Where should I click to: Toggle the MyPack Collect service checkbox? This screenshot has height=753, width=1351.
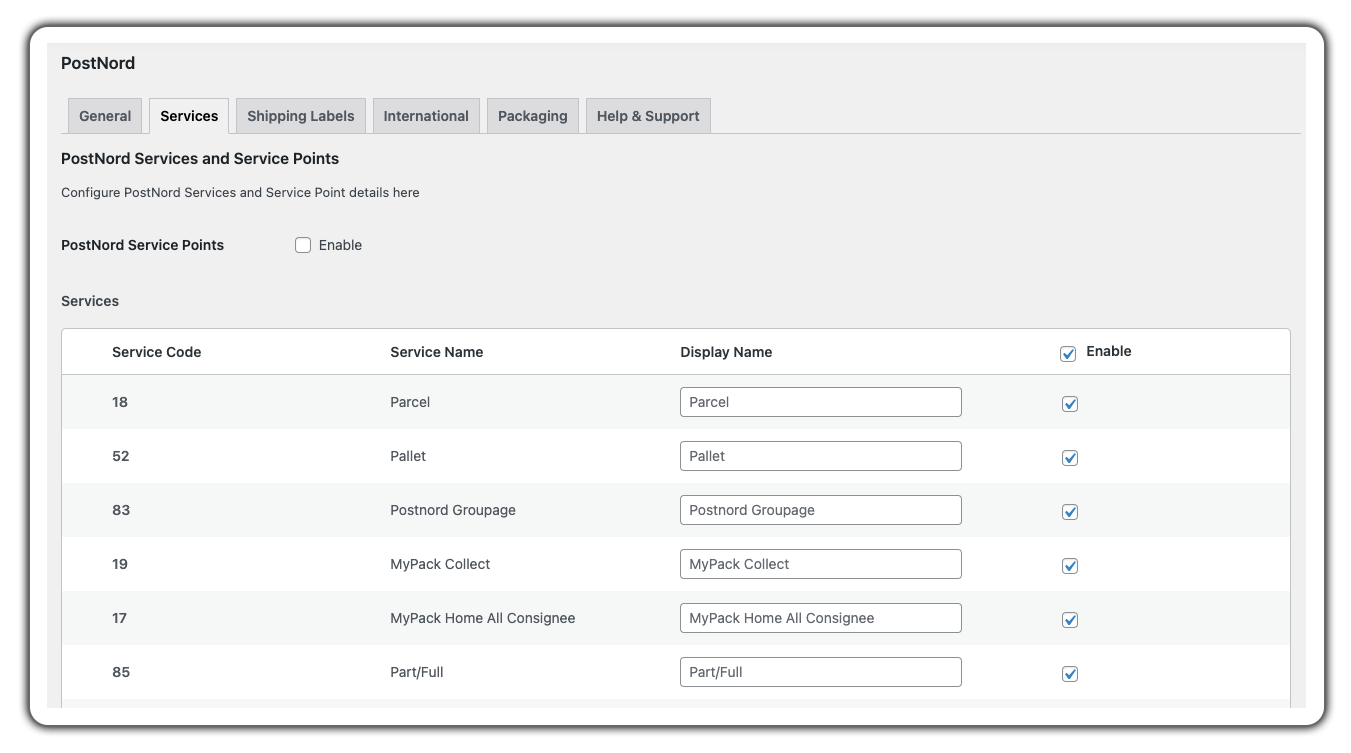[x=1070, y=566]
